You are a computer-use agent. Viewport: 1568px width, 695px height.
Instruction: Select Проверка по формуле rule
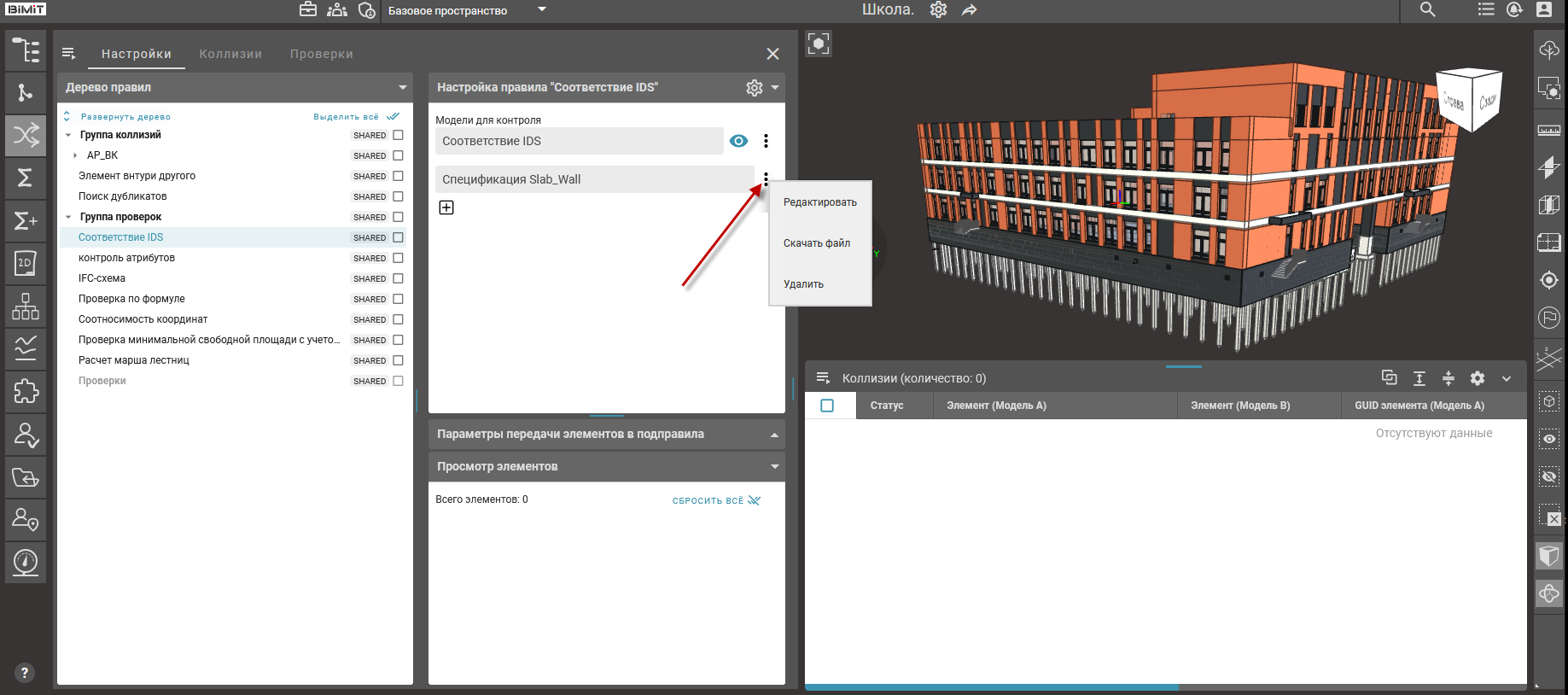coord(131,299)
